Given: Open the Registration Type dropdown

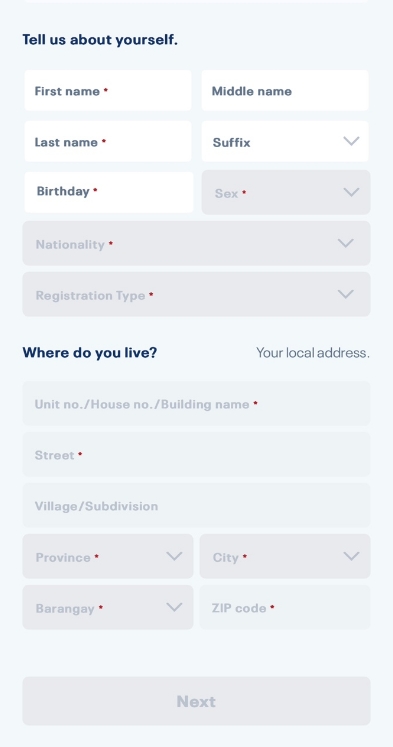Looking at the screenshot, I should click(x=196, y=294).
